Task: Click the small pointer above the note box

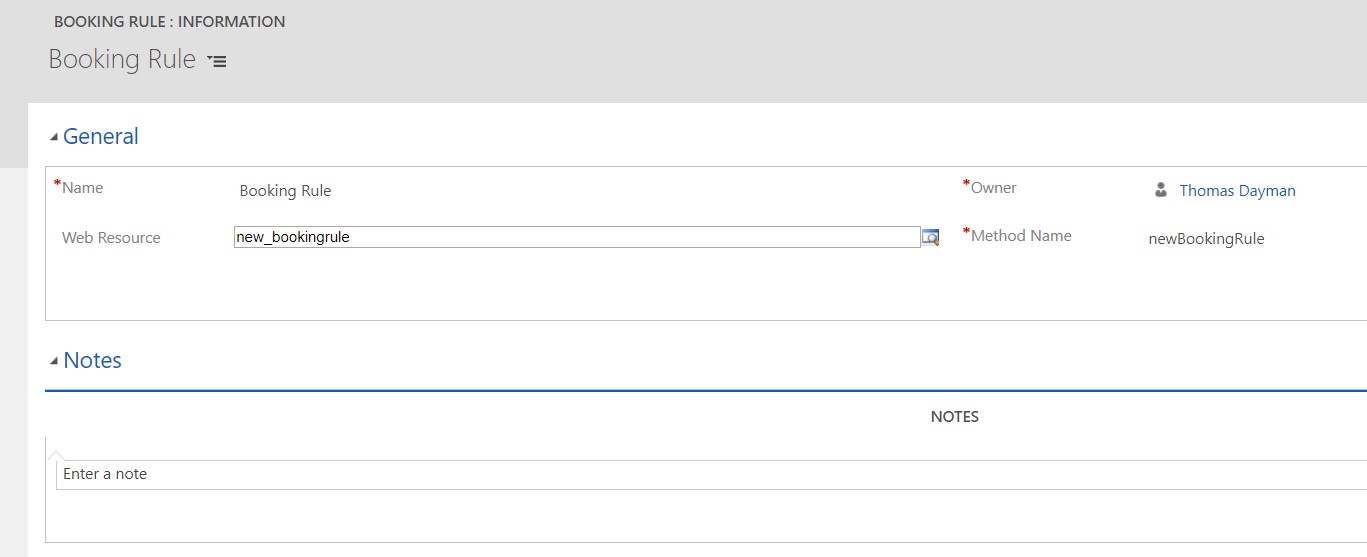Action: 56,456
